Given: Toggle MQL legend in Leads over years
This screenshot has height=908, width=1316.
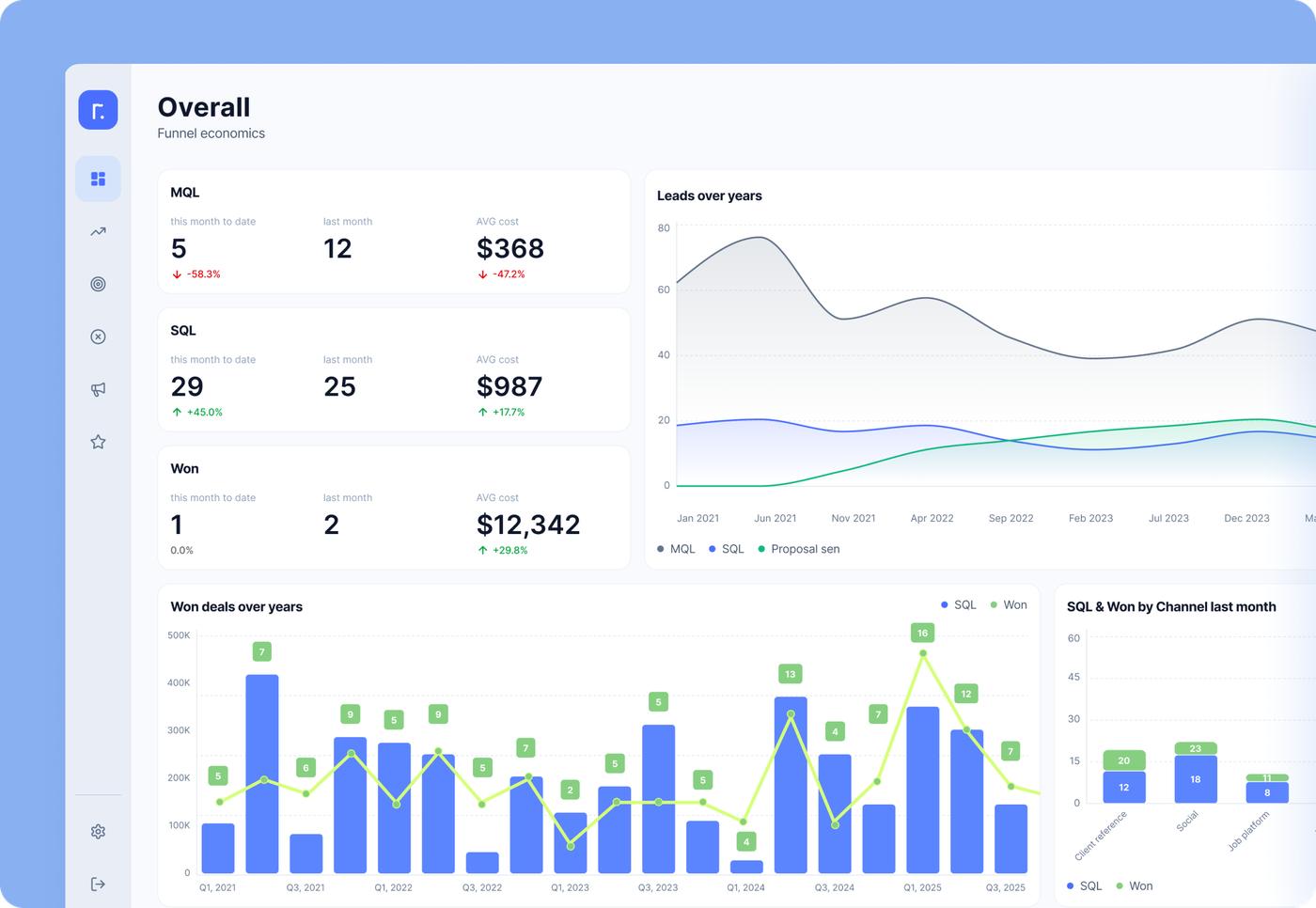Looking at the screenshot, I should [x=677, y=549].
